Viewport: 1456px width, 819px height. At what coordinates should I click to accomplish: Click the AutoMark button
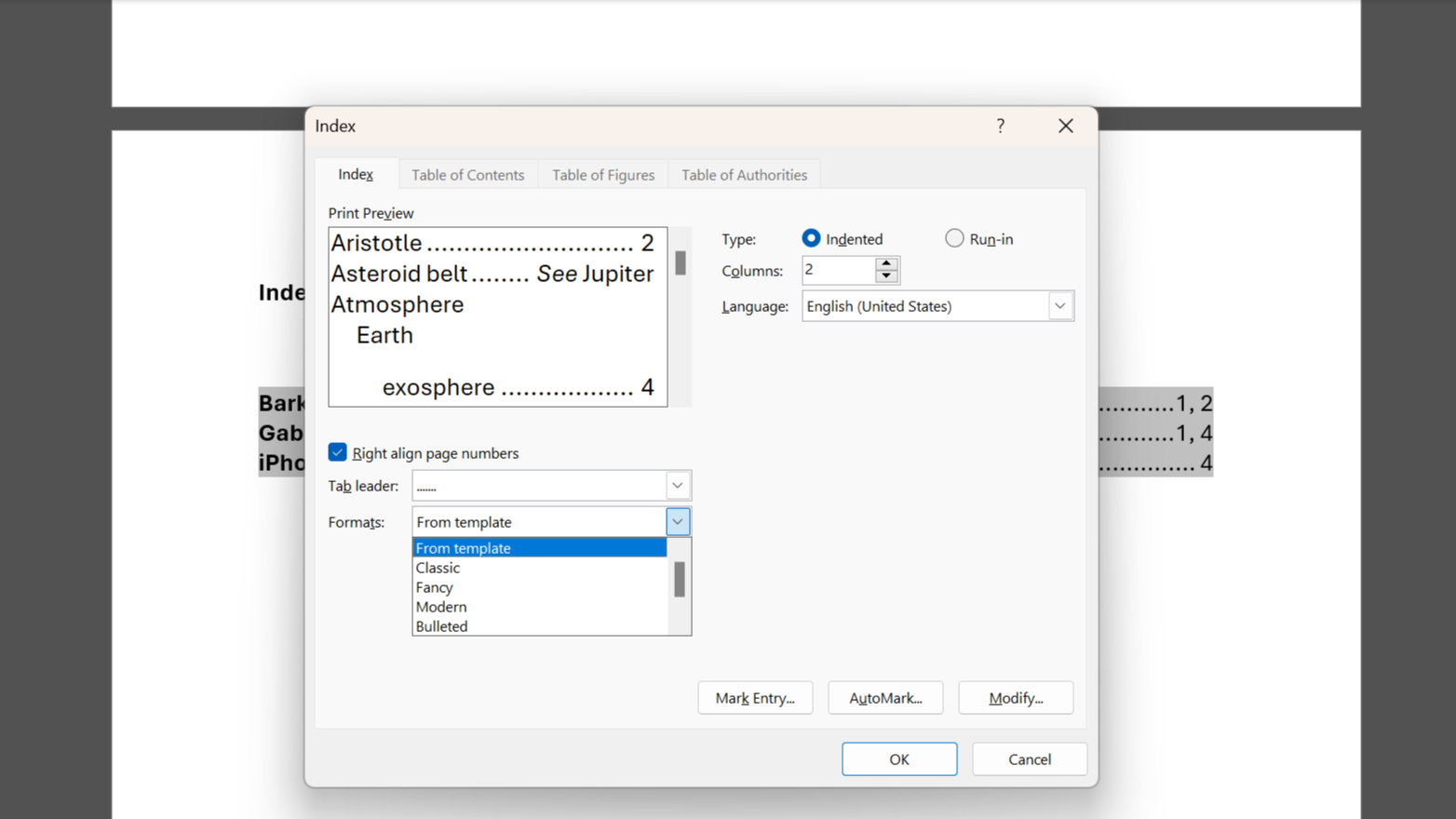point(885,698)
